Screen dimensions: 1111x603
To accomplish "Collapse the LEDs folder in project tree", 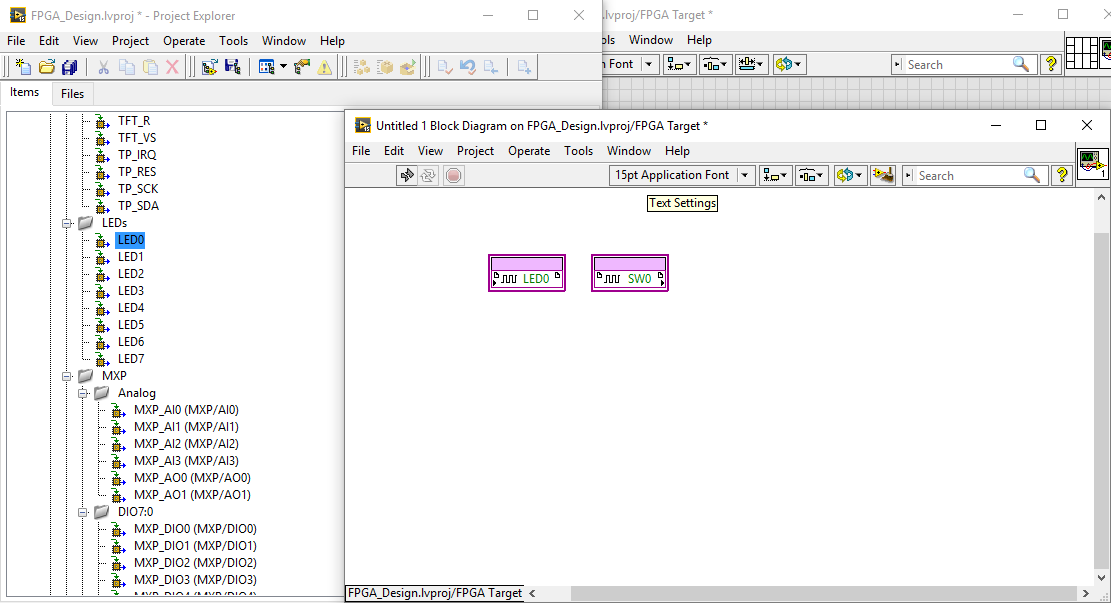I will pos(67,223).
